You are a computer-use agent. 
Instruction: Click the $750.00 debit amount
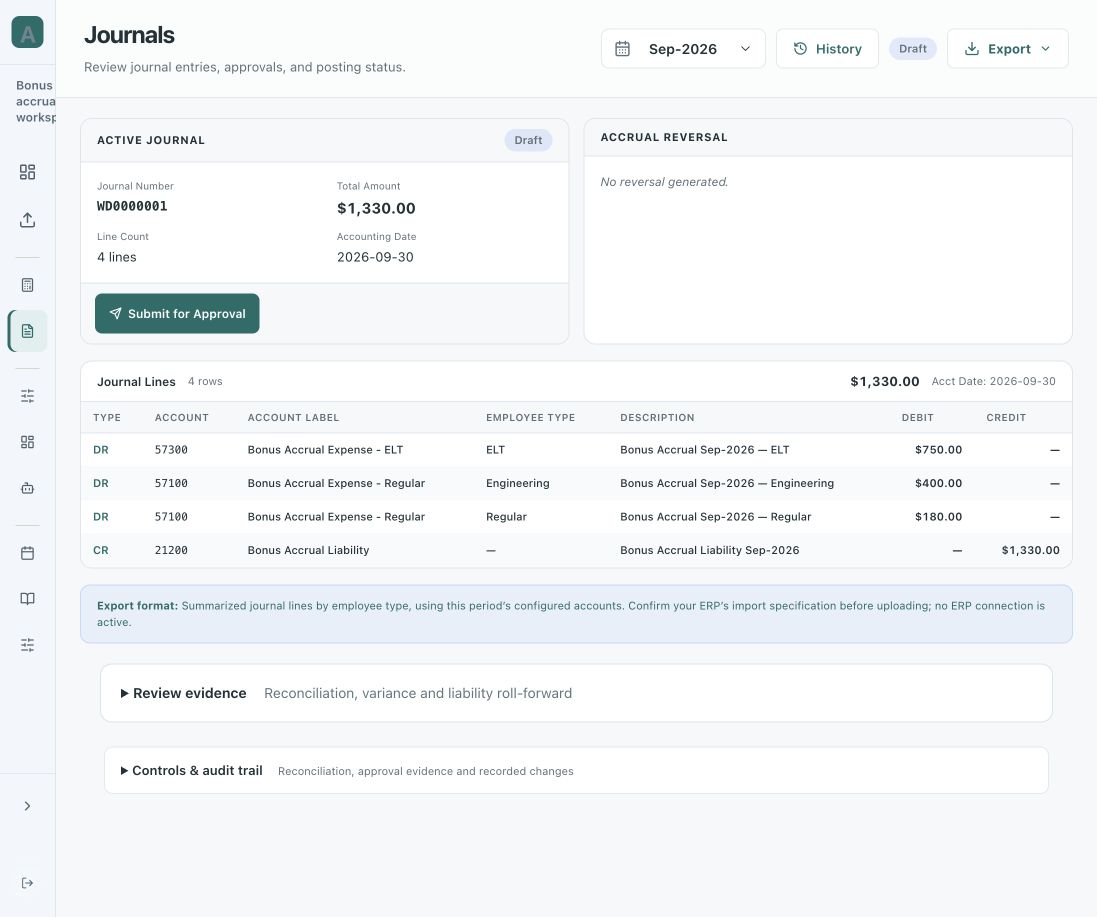(x=938, y=450)
